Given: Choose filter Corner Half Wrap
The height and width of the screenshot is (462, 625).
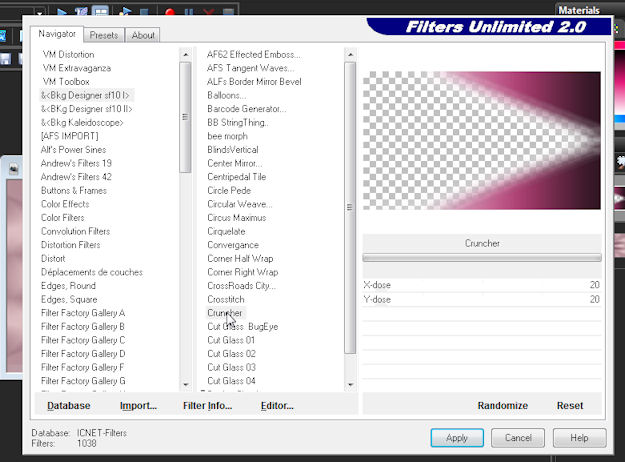Looking at the screenshot, I should pyautogui.click(x=240, y=258).
